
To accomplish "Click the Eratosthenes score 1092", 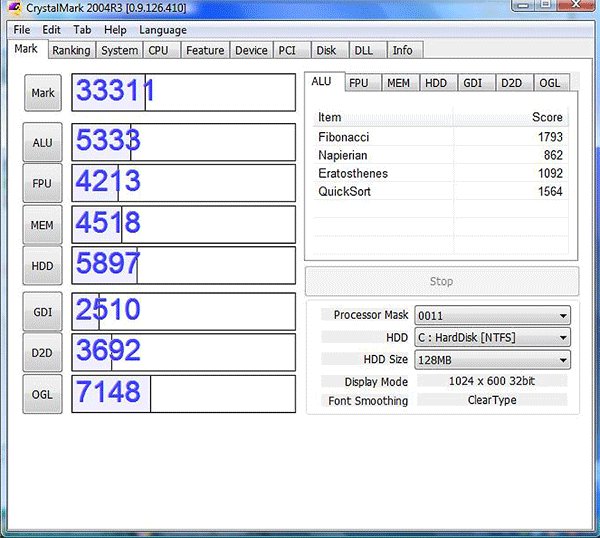I will point(550,173).
